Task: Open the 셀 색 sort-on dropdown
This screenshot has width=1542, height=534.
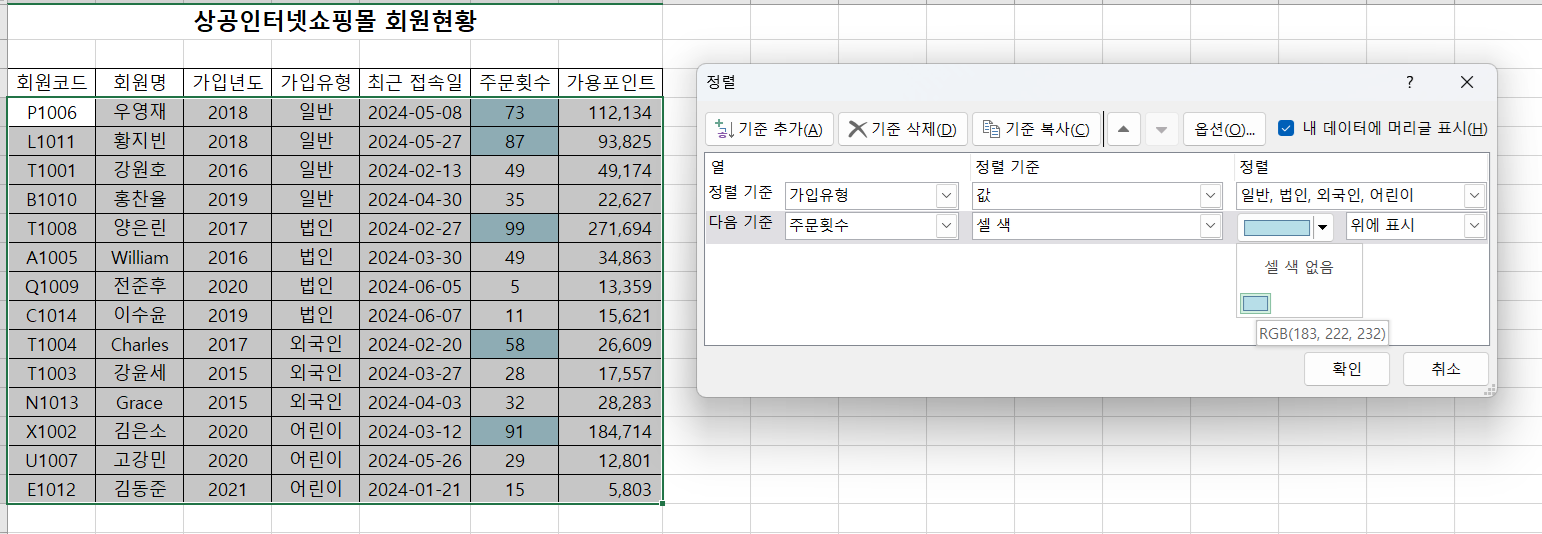Action: click(1211, 226)
